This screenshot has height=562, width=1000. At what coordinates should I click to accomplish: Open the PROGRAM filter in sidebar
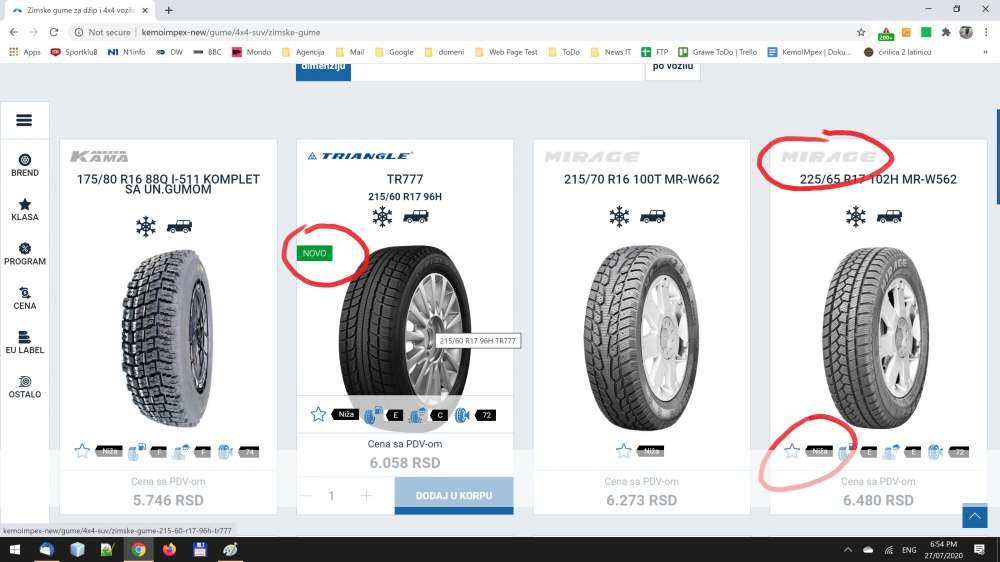(25, 254)
